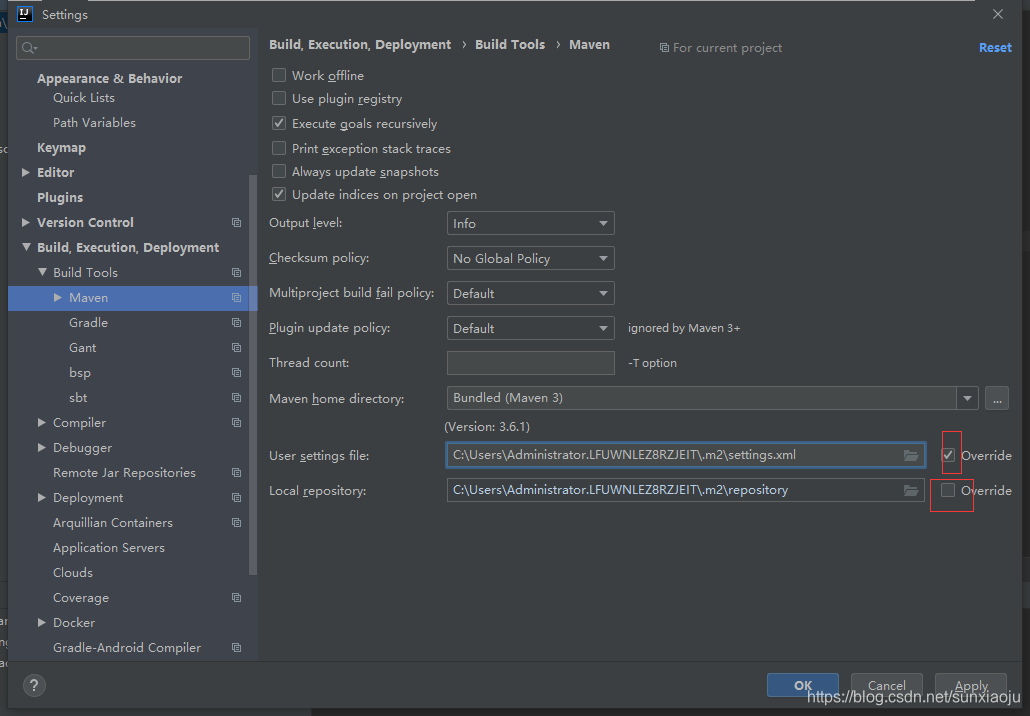Expand the Maven subtree arrow
1030x716 pixels.
point(58,298)
